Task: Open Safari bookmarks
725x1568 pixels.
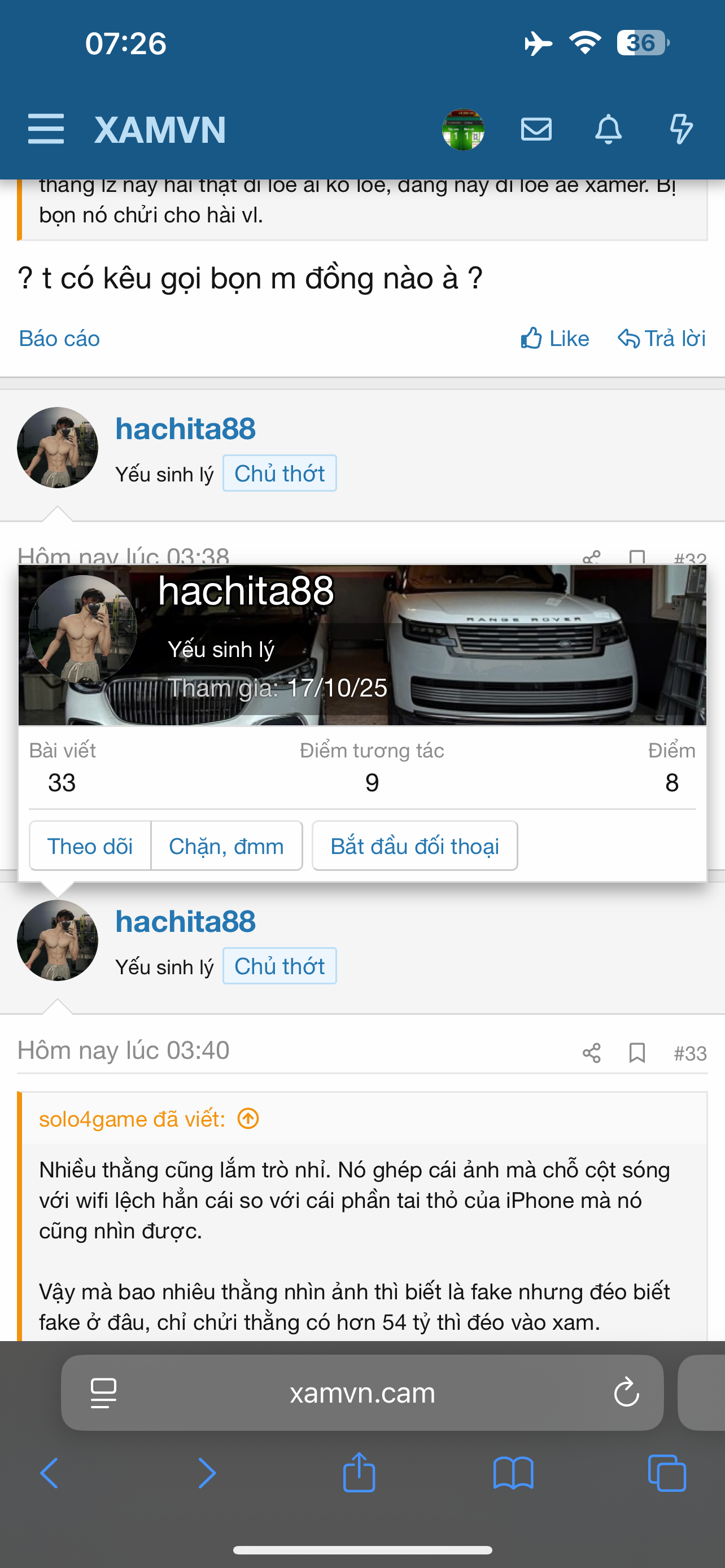Action: pos(513,1473)
